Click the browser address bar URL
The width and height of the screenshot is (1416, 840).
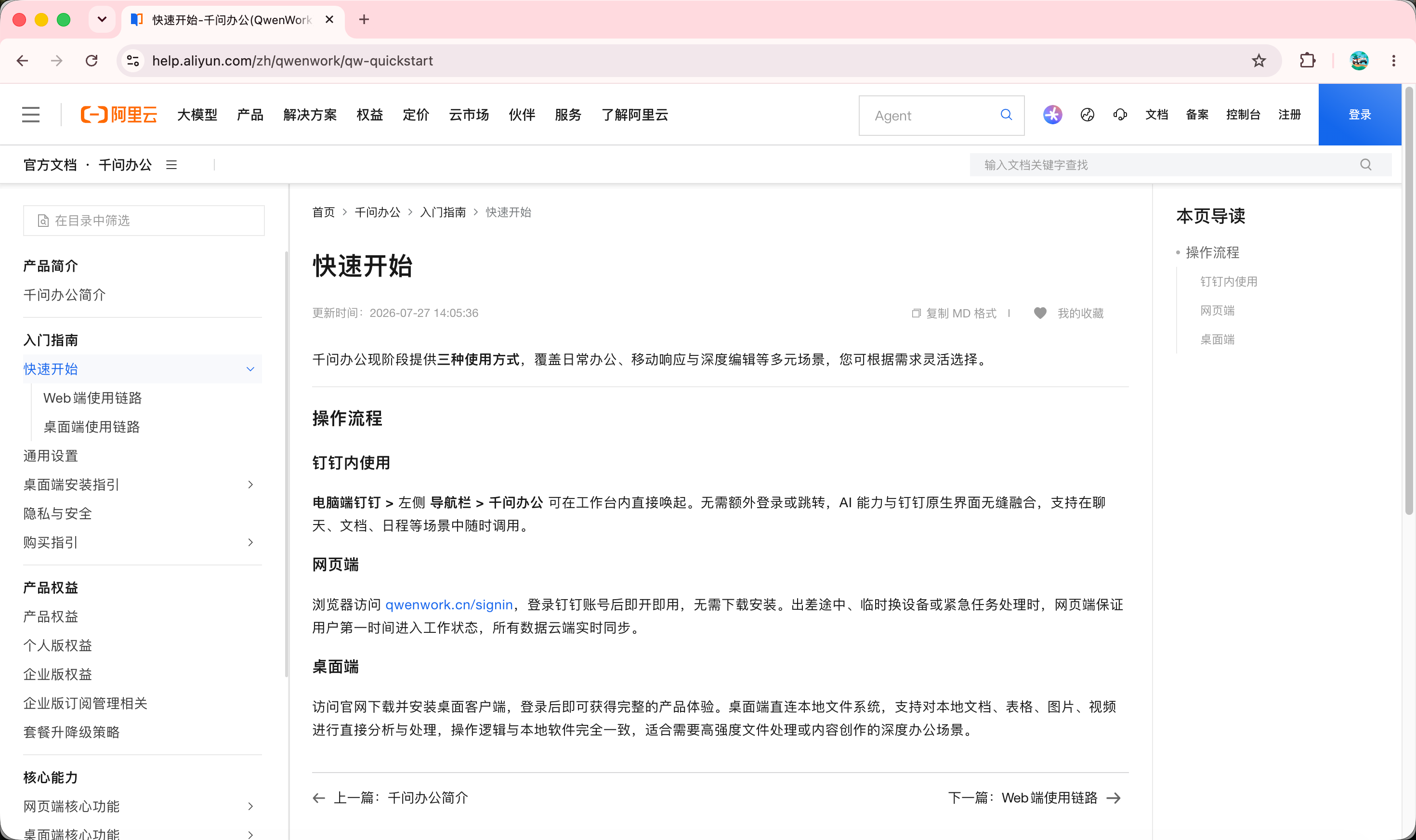(x=292, y=61)
